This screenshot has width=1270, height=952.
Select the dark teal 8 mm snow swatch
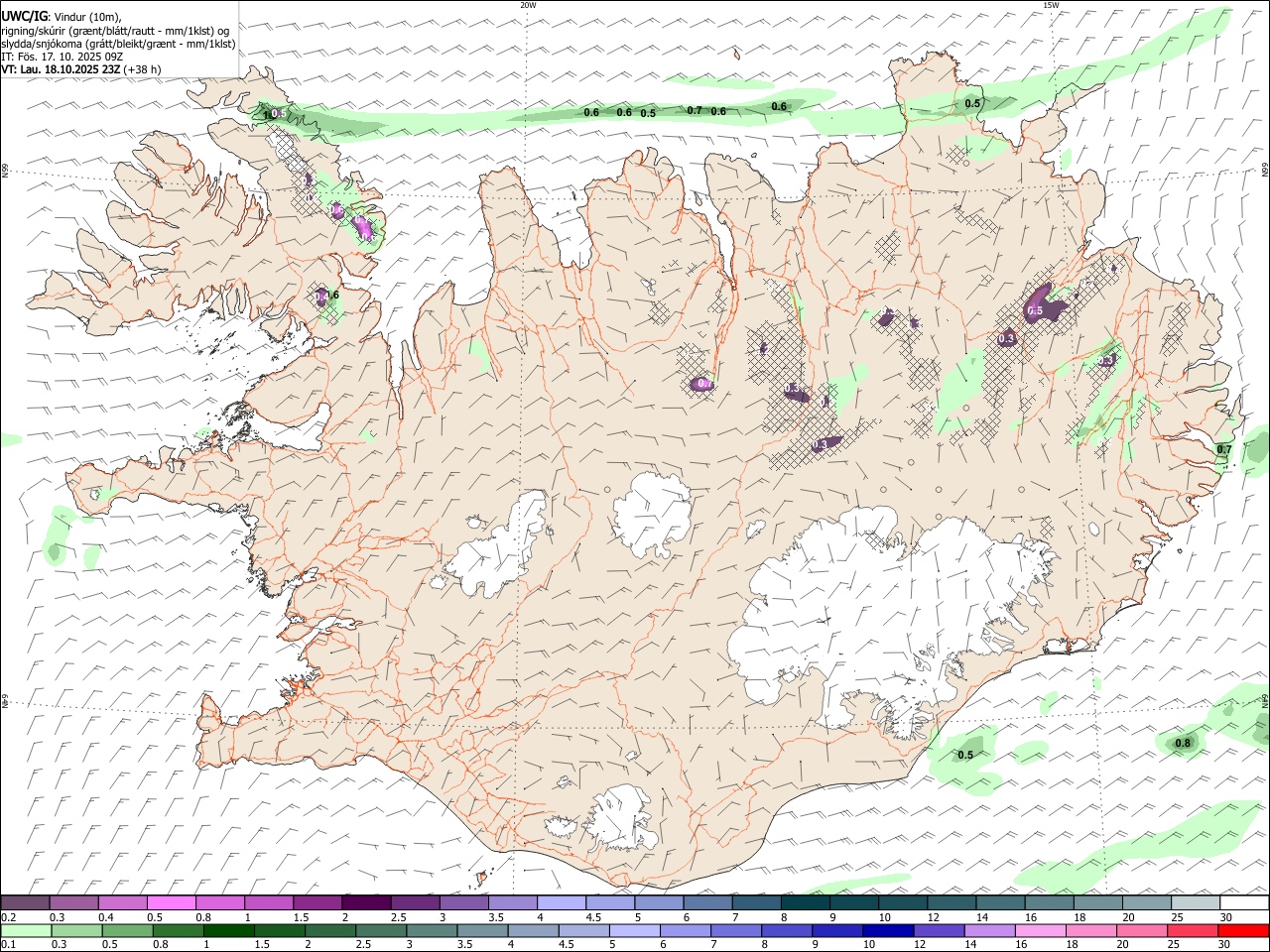(x=806, y=902)
